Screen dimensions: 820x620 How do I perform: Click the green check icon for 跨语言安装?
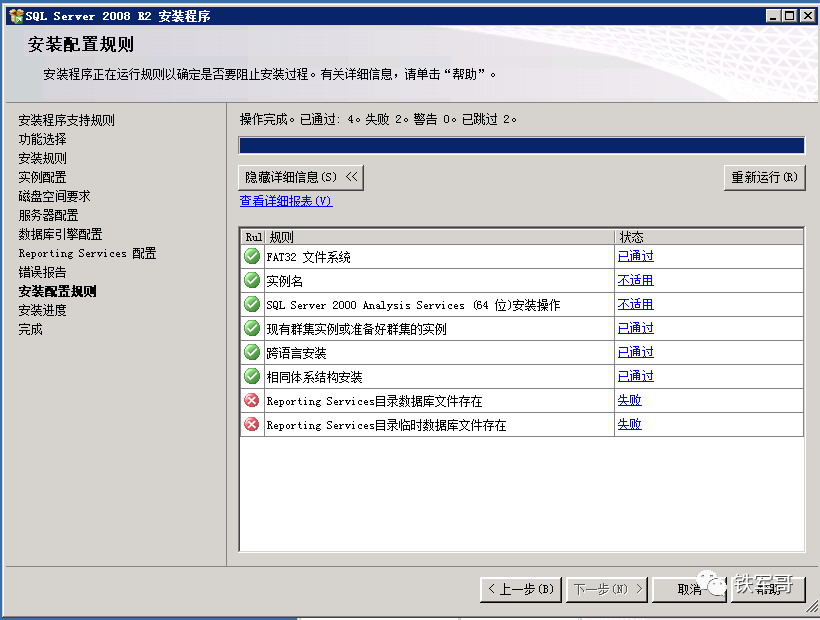coord(252,353)
